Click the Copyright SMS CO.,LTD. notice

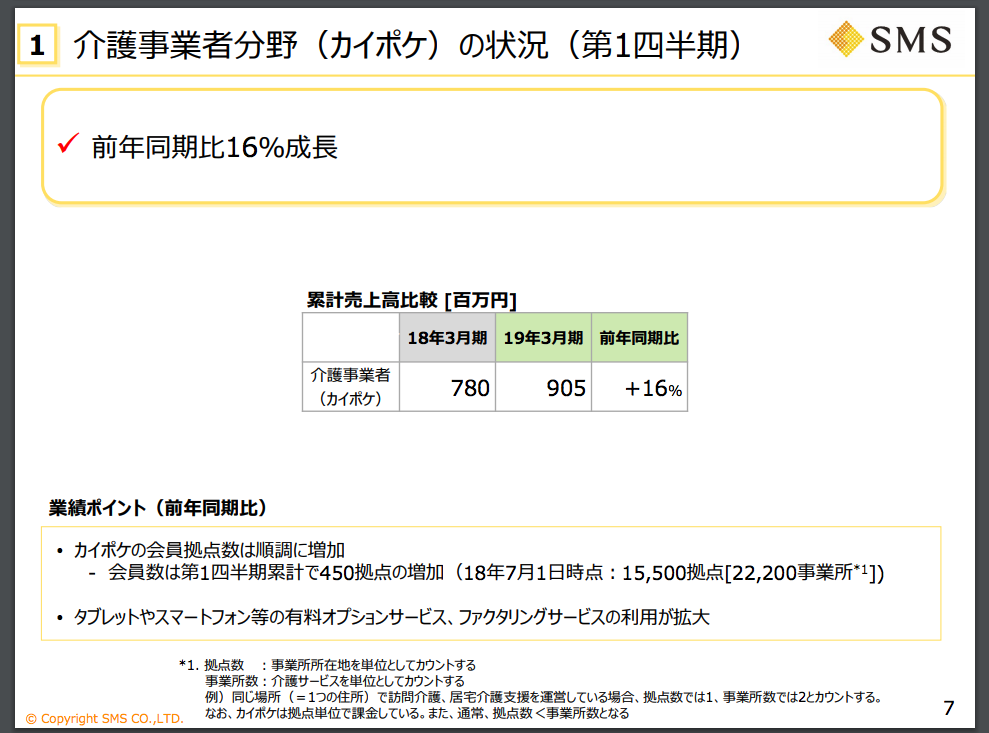coord(105,718)
